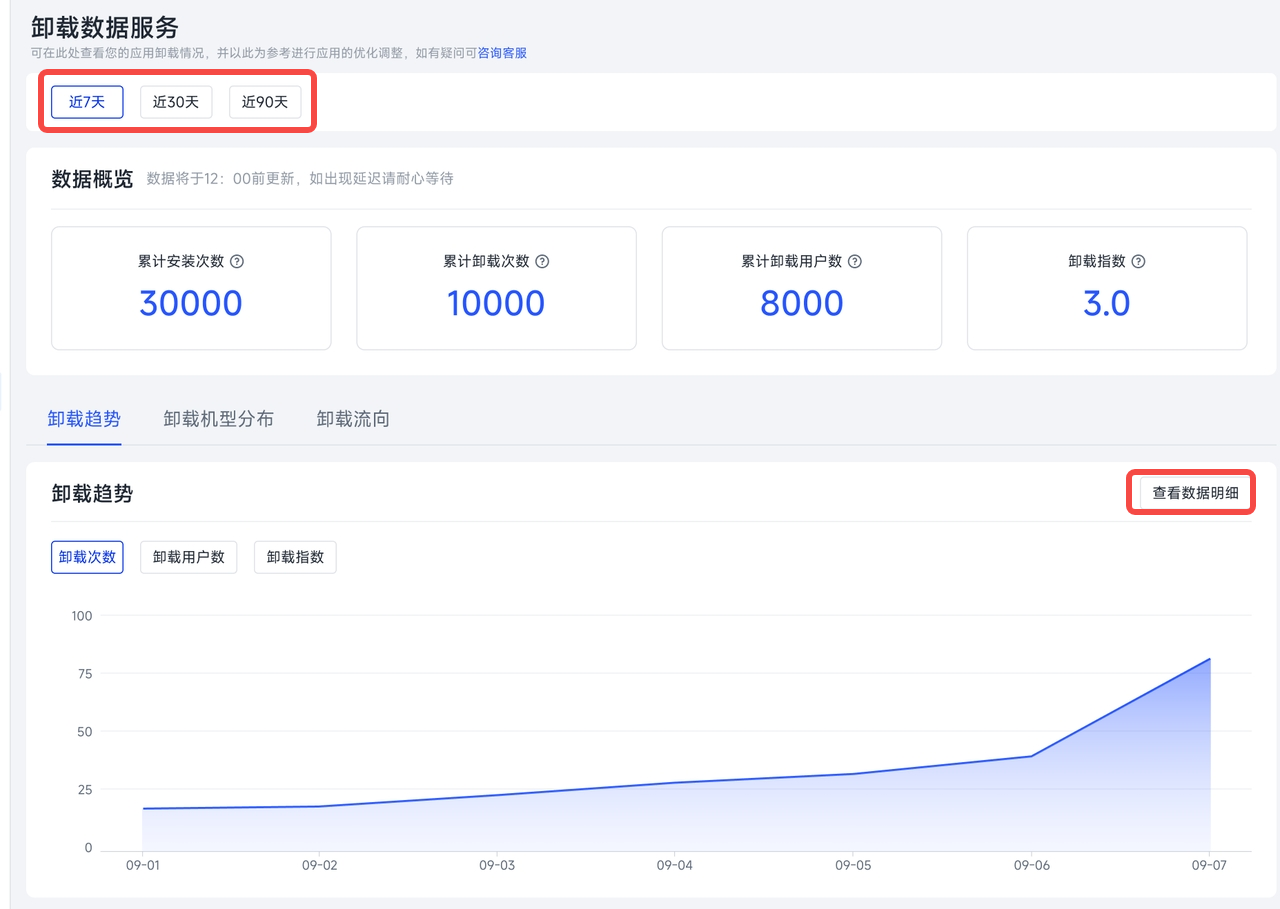Image resolution: width=1280 pixels, height=909 pixels.
Task: Click the 查看数据明细 button
Action: (x=1195, y=493)
